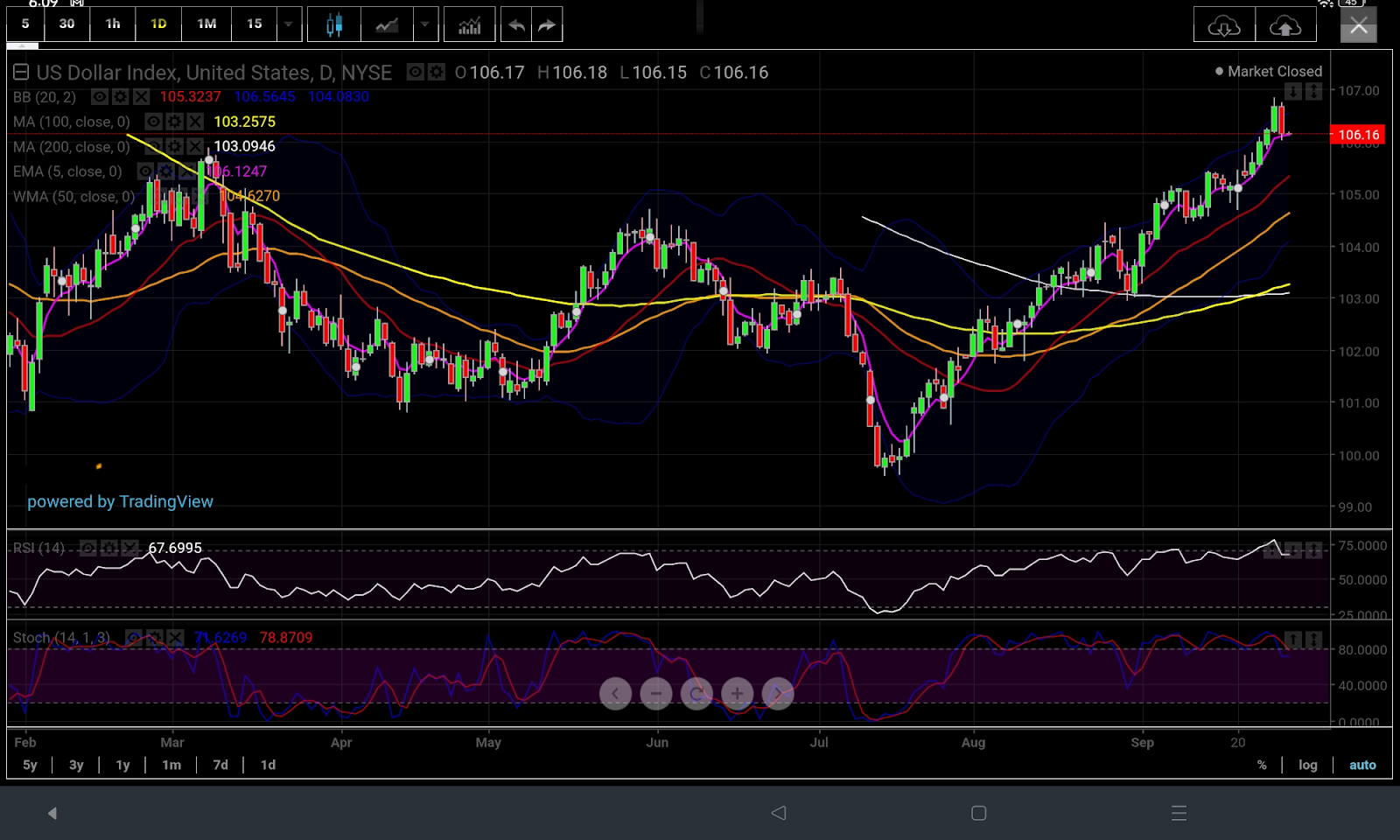This screenshot has width=1400, height=840.
Task: Remove the MA (200, close, 0) indicator
Action: click(x=195, y=146)
